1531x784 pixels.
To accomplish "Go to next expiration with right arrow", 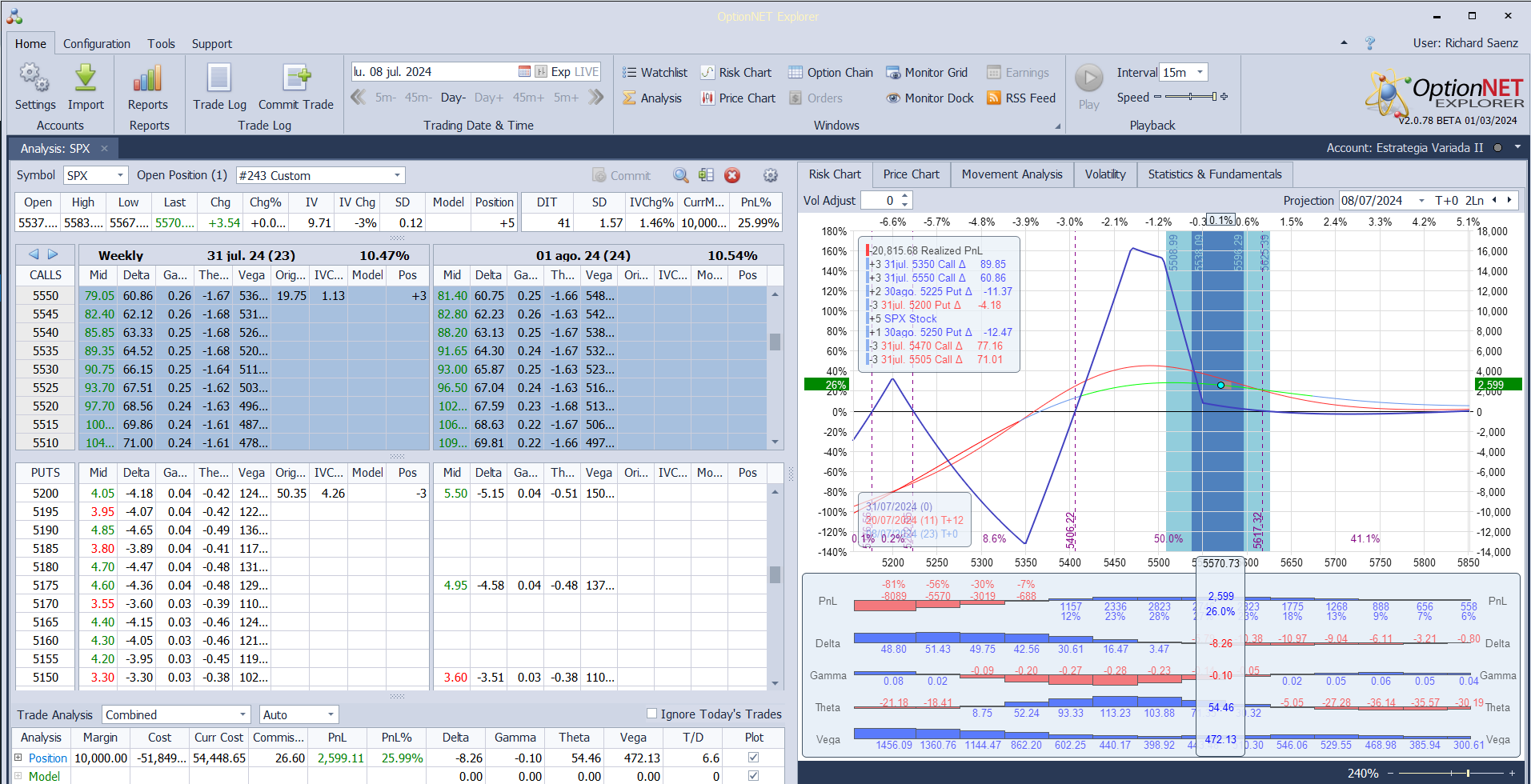I will click(53, 254).
